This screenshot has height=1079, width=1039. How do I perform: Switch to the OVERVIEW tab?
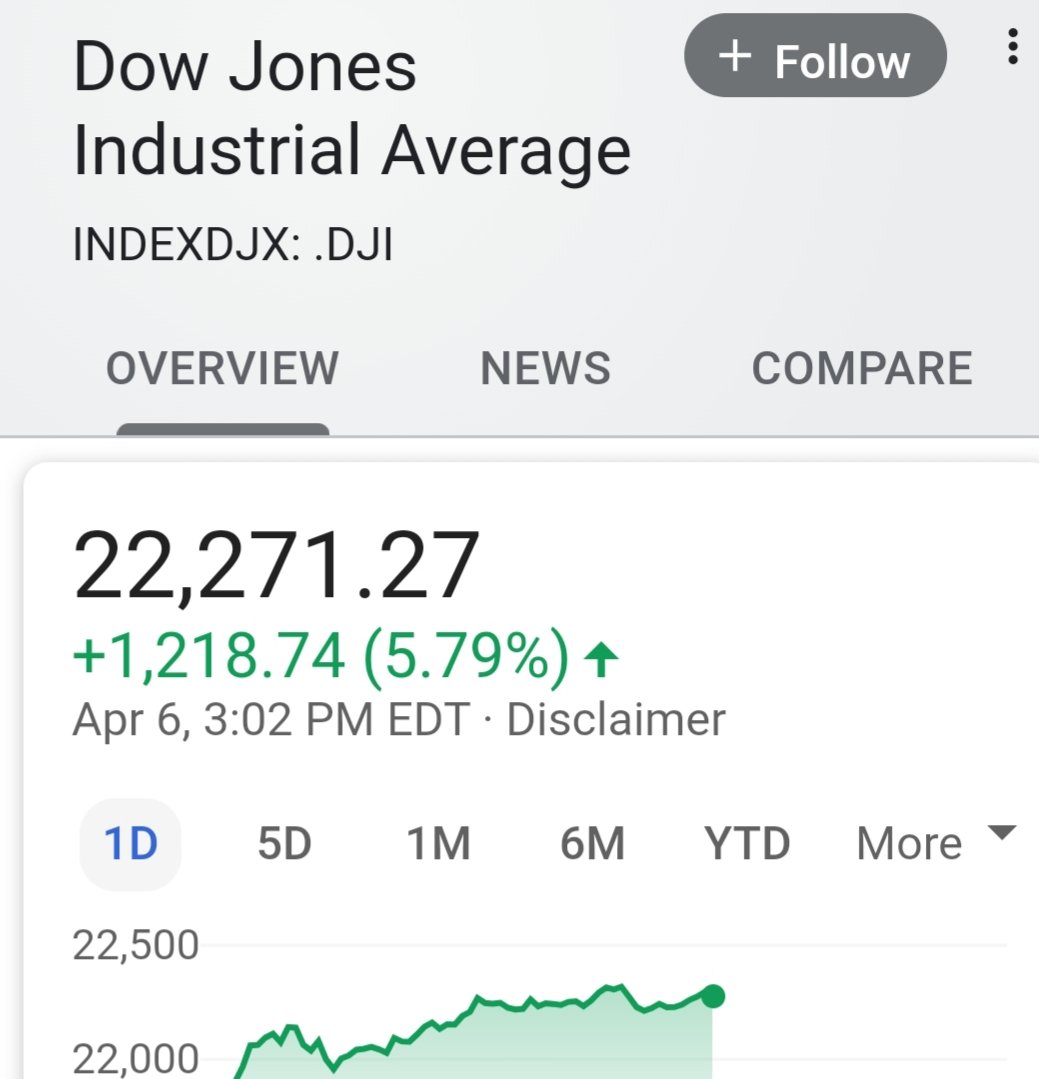click(222, 368)
